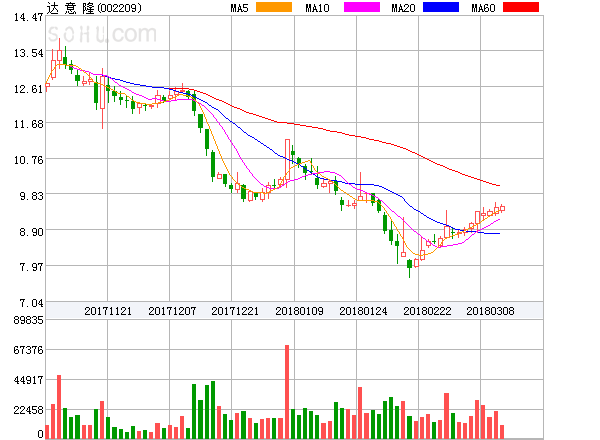Click date label 20171221

(x=235, y=311)
